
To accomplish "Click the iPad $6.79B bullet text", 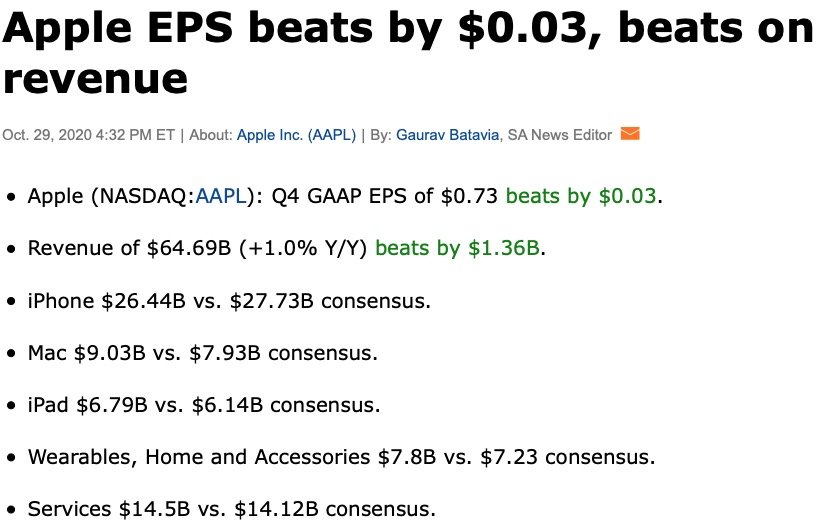I will point(204,405).
